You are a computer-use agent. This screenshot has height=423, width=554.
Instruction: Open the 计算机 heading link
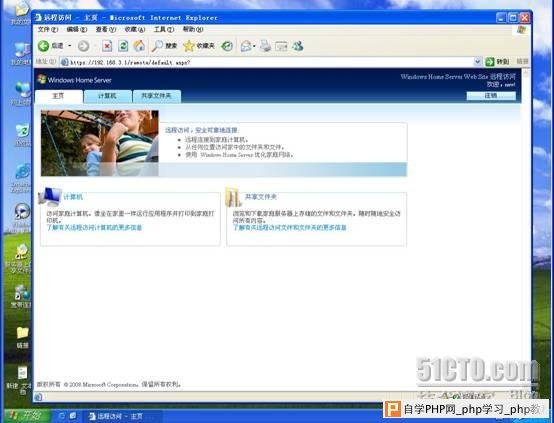pos(73,197)
